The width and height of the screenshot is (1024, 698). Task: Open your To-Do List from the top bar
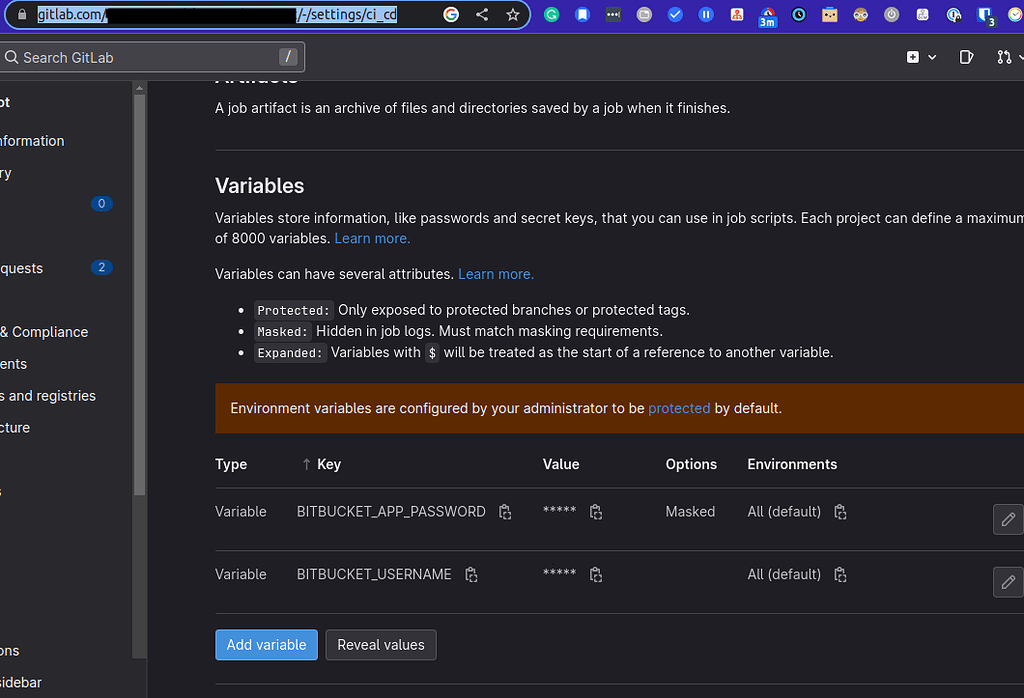click(966, 57)
